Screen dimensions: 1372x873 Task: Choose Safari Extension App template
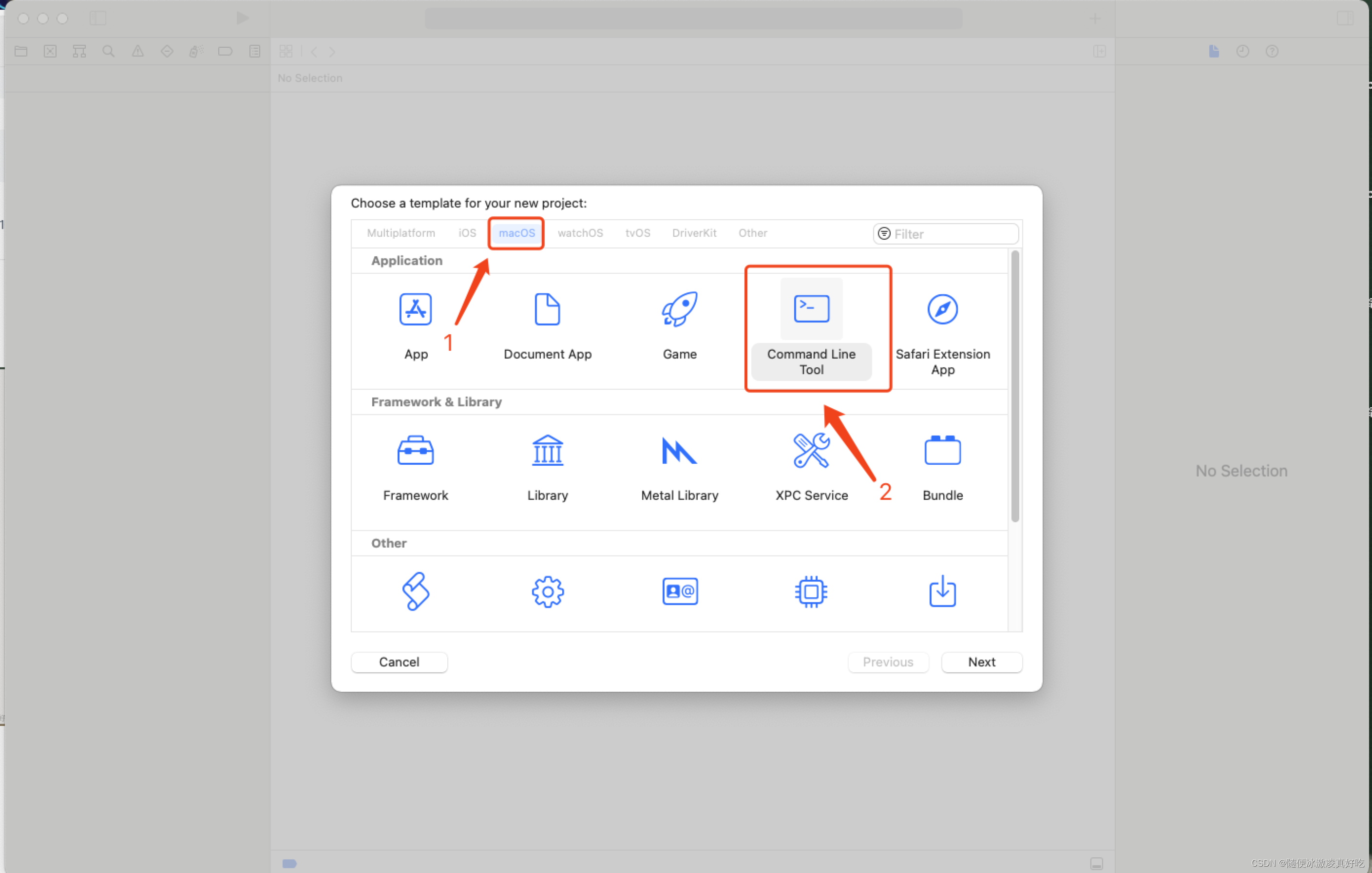click(x=942, y=309)
